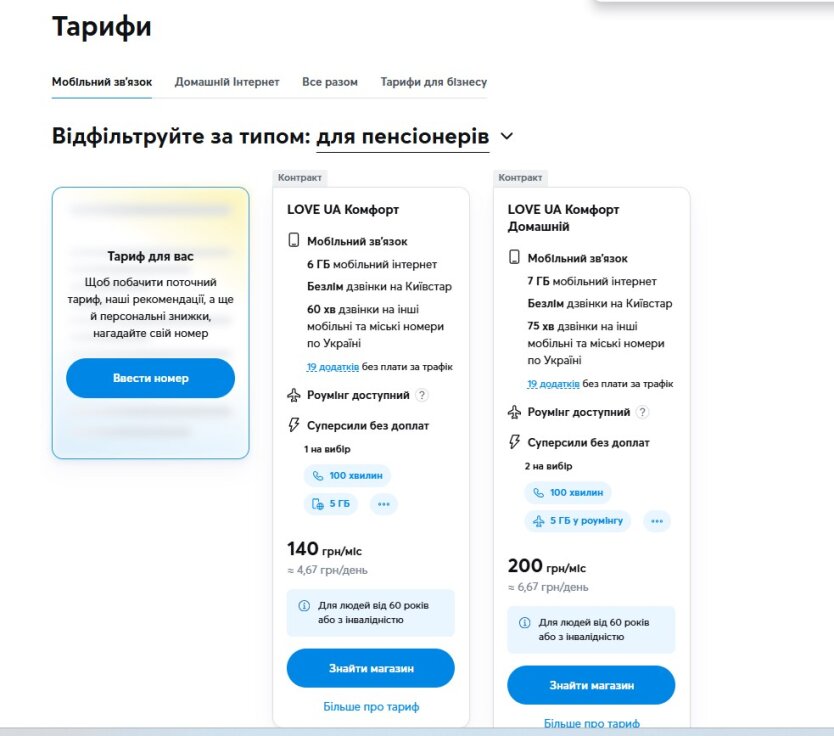Select the 5 ГБ у роумінгу superpower
834x736 pixels.
[x=577, y=521]
